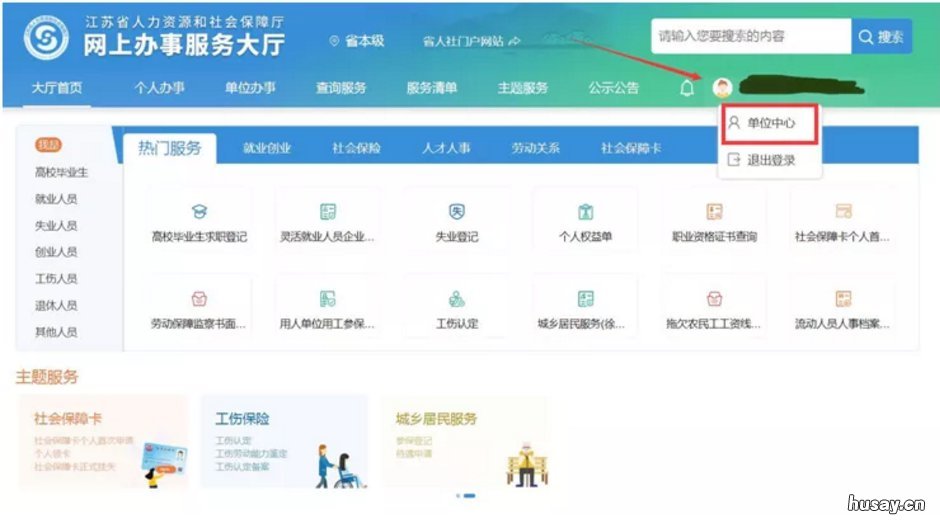This screenshot has height=521, width=940.
Task: Open the 查询服务 nav item
Action: [x=341, y=88]
